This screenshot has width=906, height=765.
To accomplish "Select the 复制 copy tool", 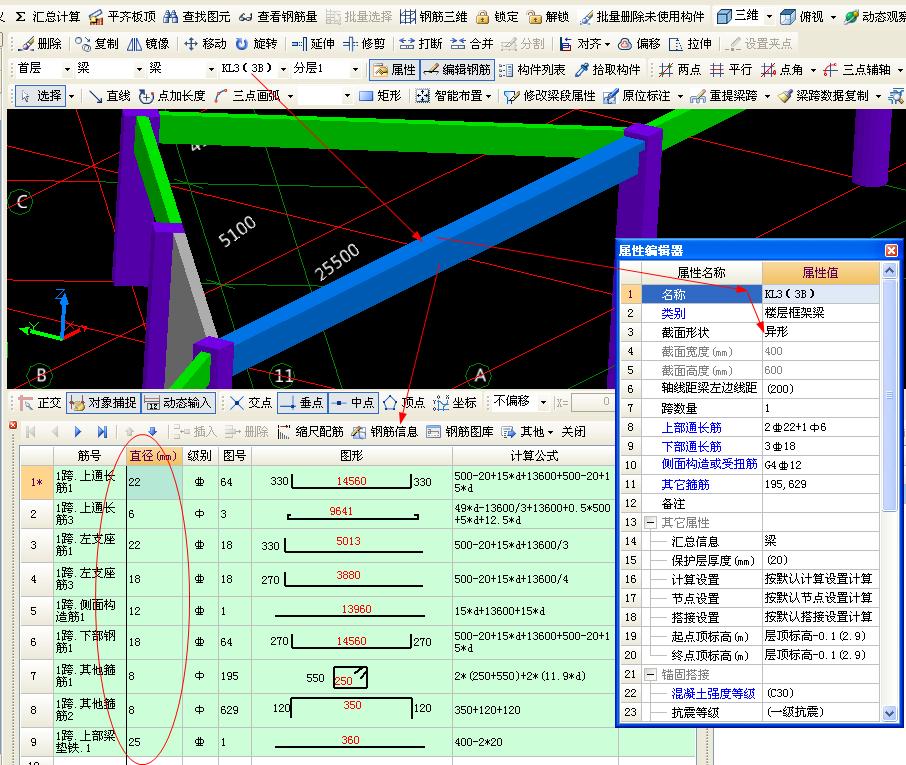I will [x=97, y=44].
